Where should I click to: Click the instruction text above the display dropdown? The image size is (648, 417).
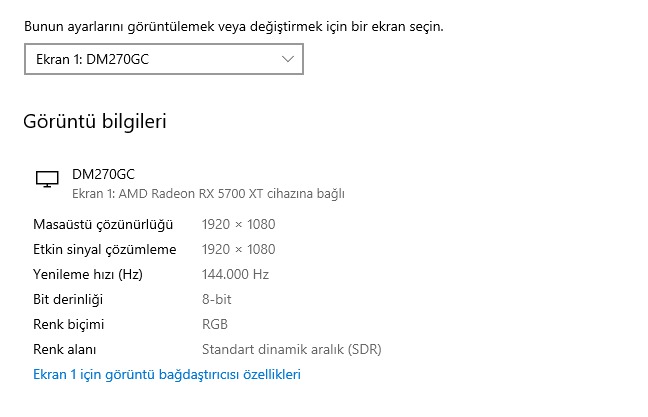(233, 26)
